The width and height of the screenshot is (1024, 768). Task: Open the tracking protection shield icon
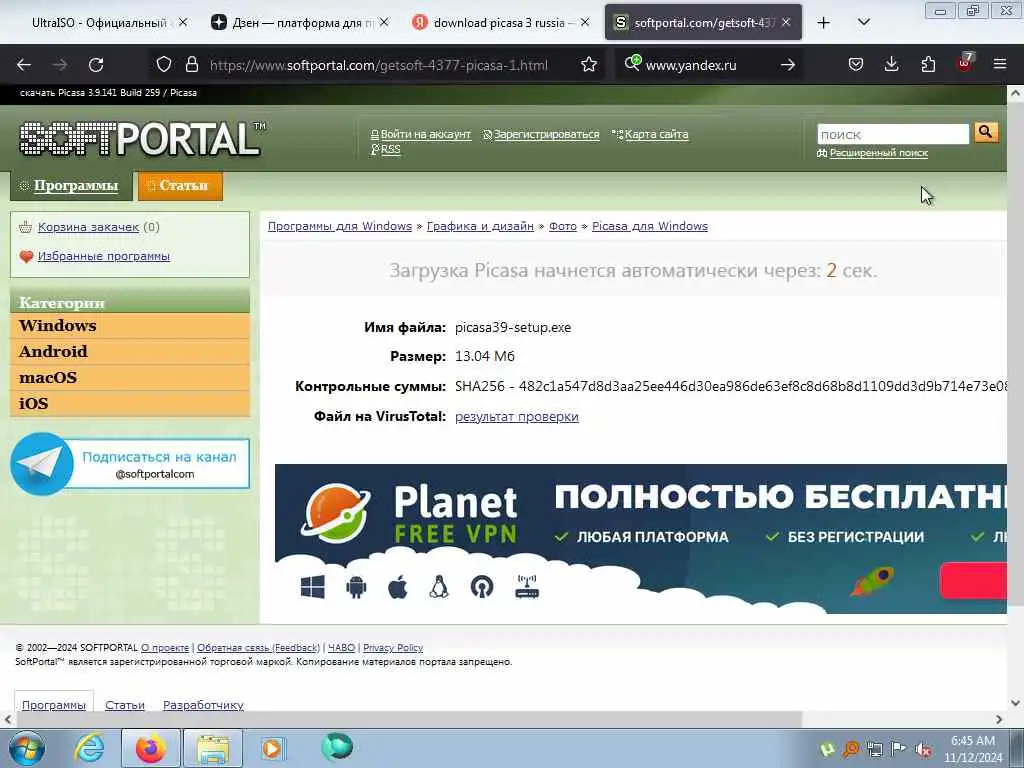pyautogui.click(x=164, y=65)
